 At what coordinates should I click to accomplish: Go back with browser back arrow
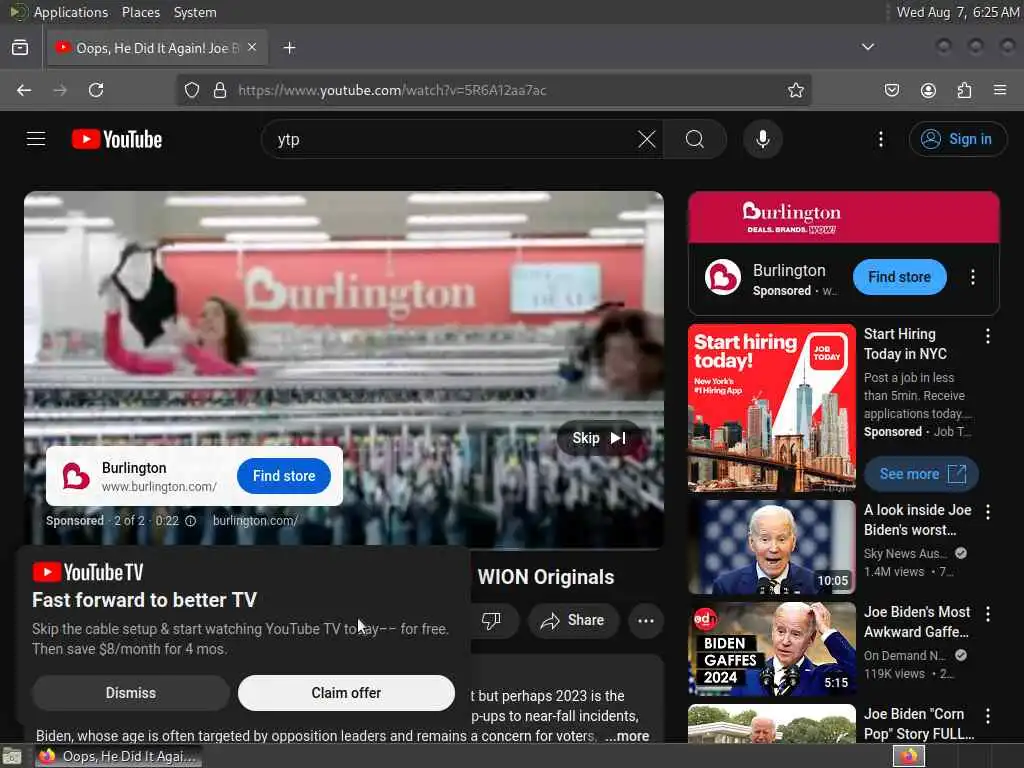click(24, 90)
